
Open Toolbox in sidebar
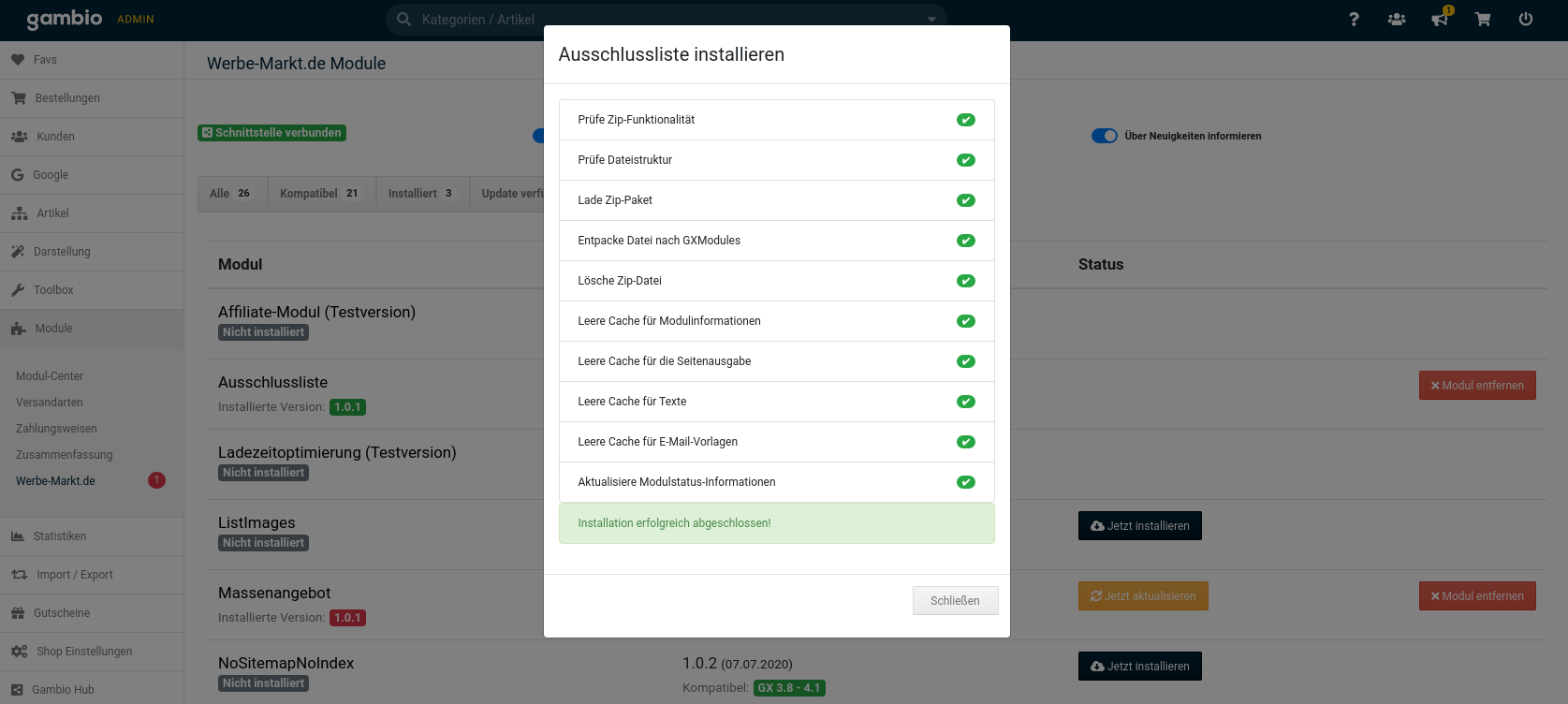point(92,289)
